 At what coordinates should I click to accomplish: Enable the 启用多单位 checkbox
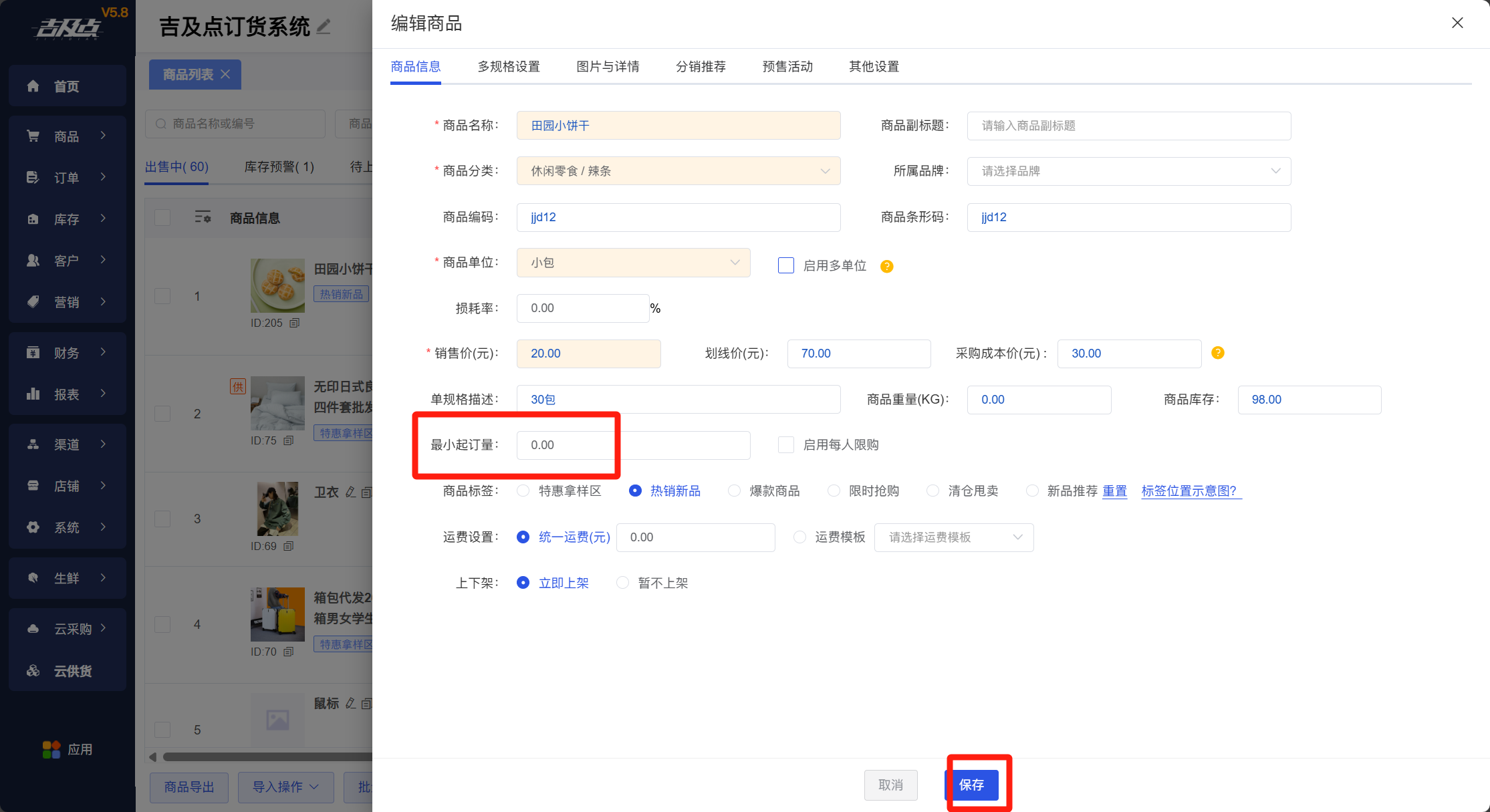(x=786, y=265)
